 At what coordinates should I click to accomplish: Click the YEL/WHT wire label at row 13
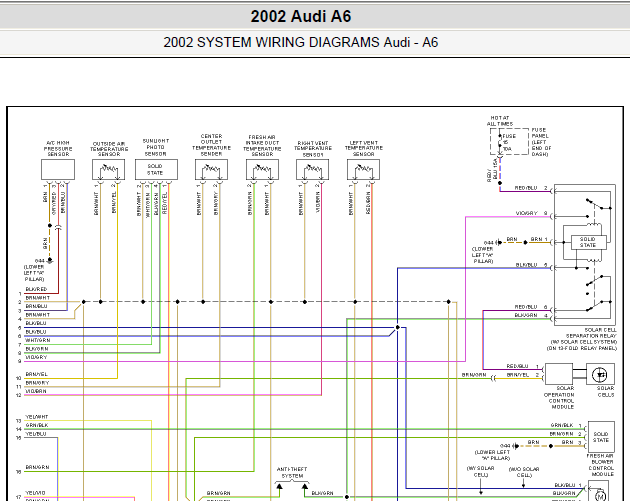37,417
